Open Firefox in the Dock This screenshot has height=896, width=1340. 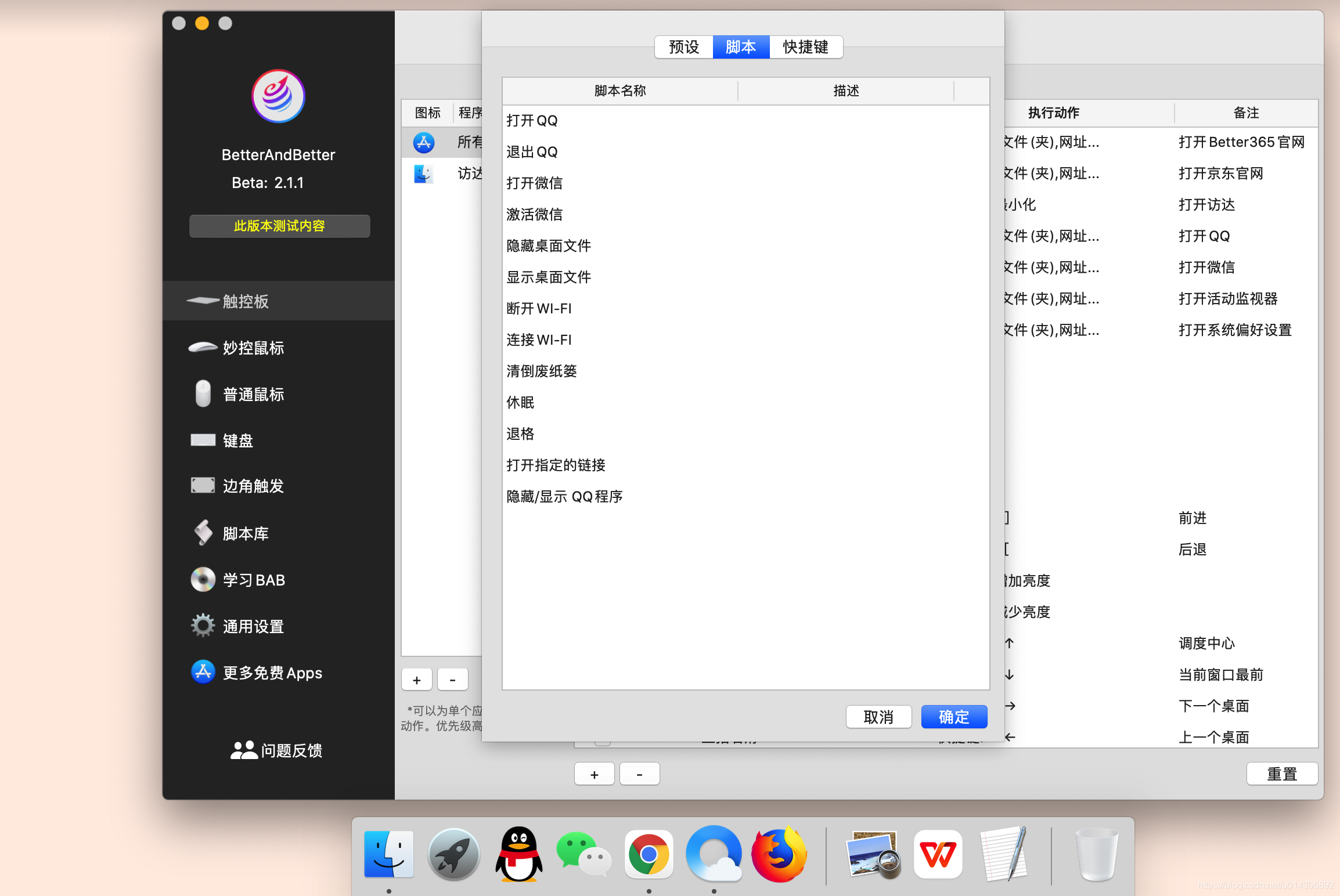point(779,854)
